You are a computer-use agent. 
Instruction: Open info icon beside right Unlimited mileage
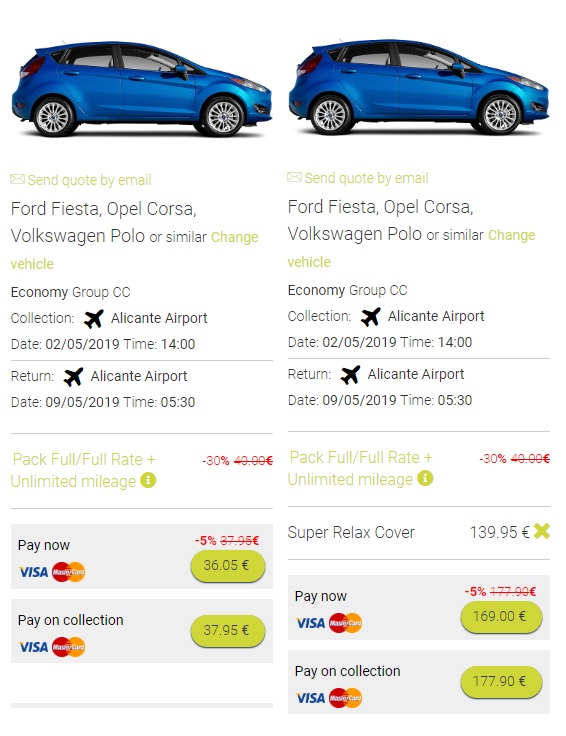click(425, 478)
